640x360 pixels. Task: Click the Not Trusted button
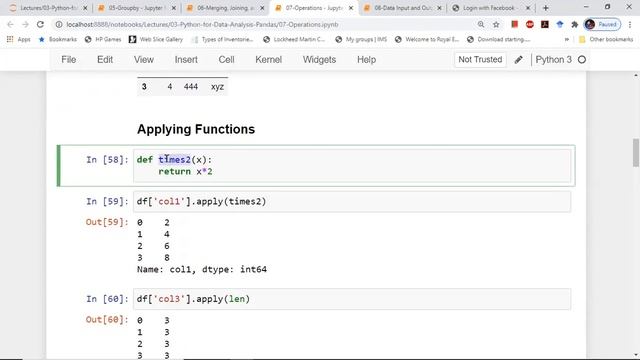coord(480,60)
